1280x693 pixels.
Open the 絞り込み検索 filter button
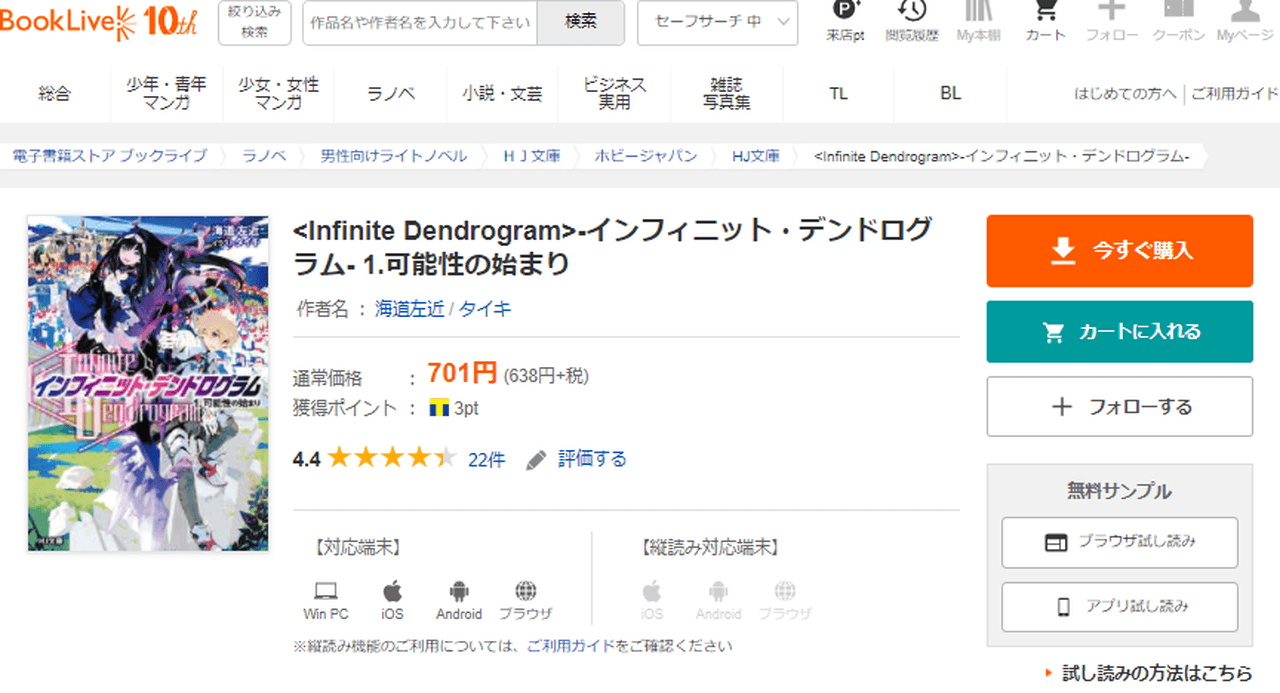click(x=254, y=22)
